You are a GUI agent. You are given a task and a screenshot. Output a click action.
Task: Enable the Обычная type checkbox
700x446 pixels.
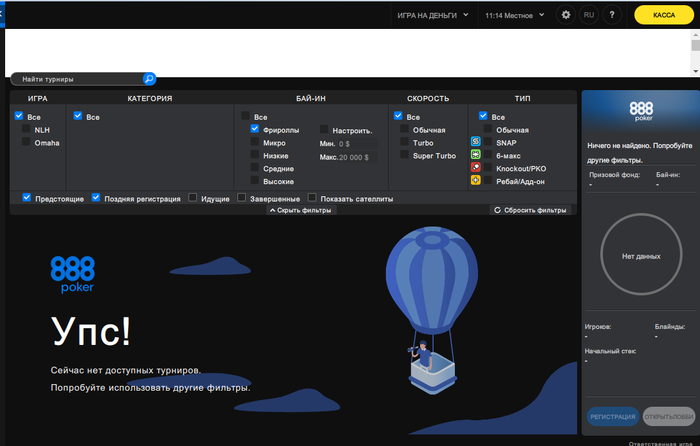[x=488, y=129]
